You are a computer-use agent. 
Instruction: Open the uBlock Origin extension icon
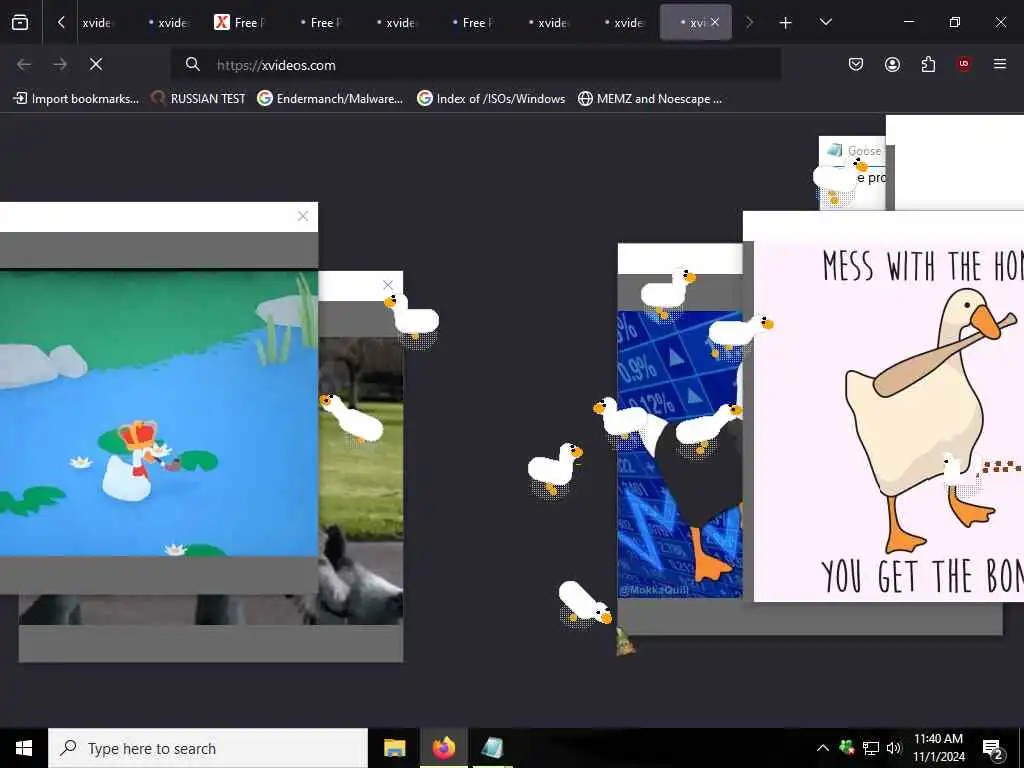pyautogui.click(x=964, y=64)
